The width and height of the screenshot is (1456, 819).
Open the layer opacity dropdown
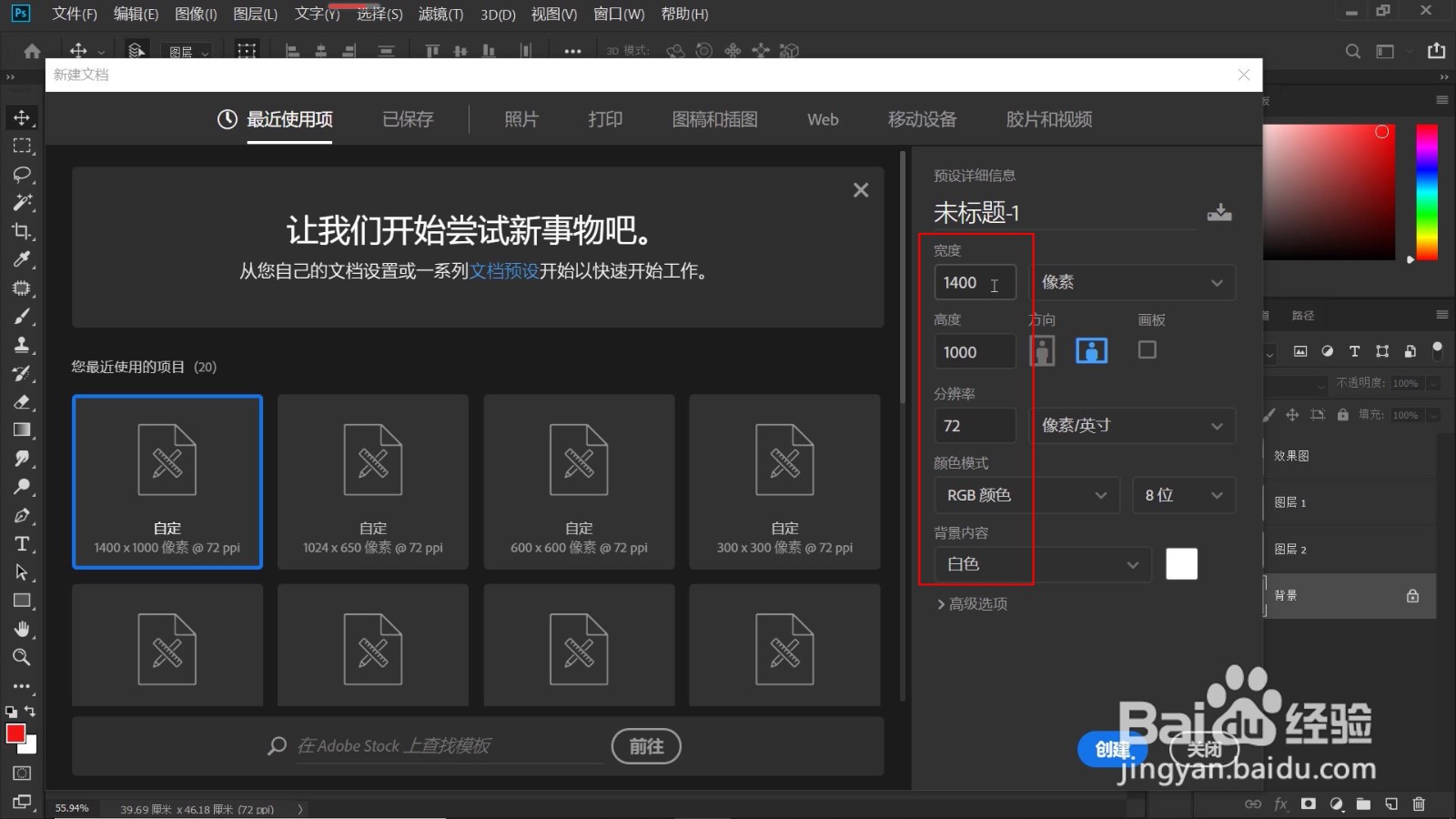(1433, 384)
